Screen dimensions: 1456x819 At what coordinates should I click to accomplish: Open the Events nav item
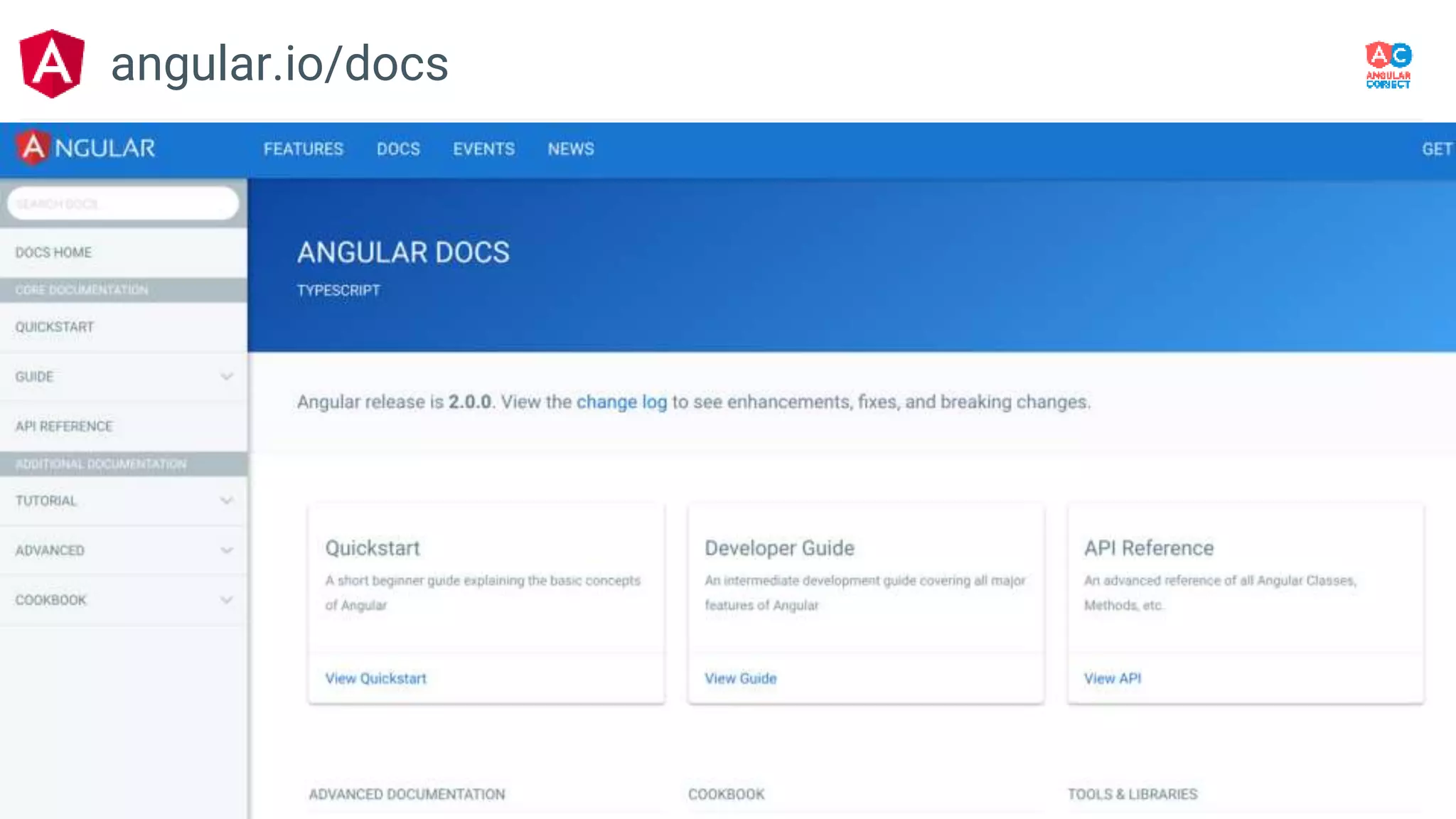(x=484, y=149)
